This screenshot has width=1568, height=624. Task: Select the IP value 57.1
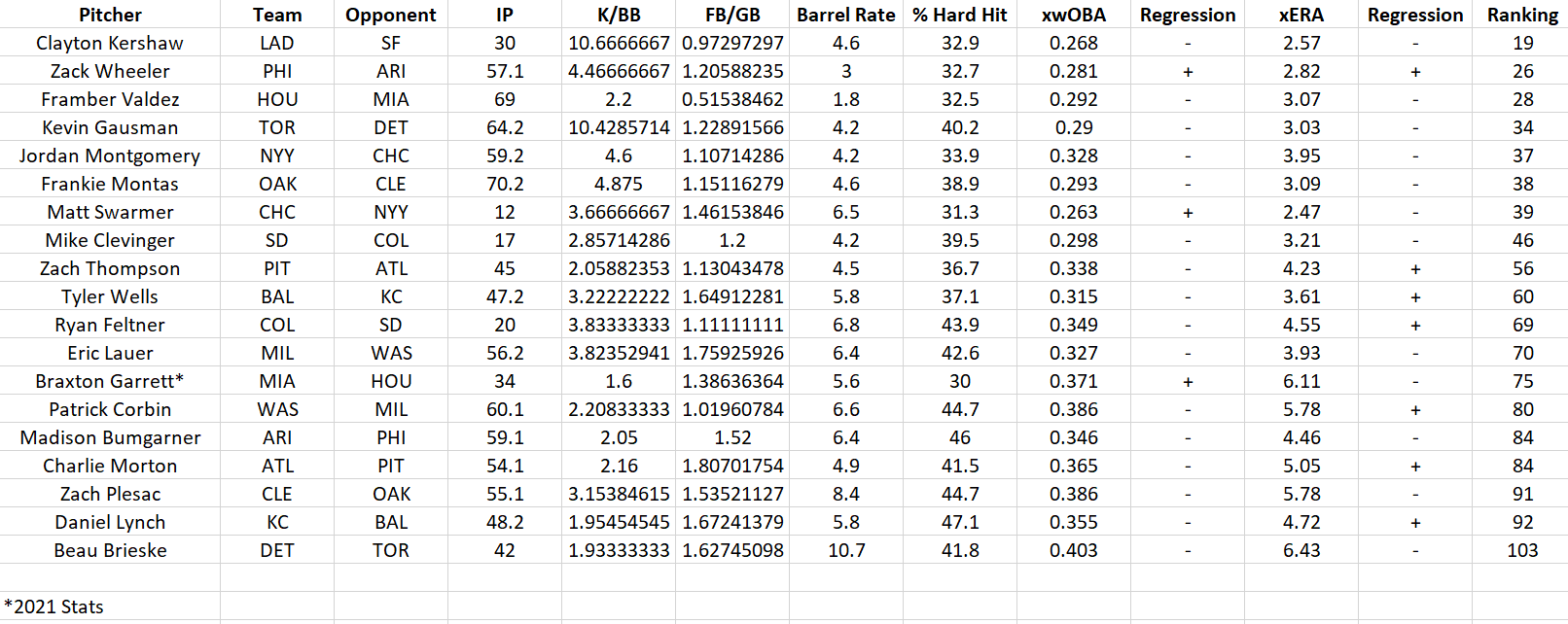(x=505, y=71)
